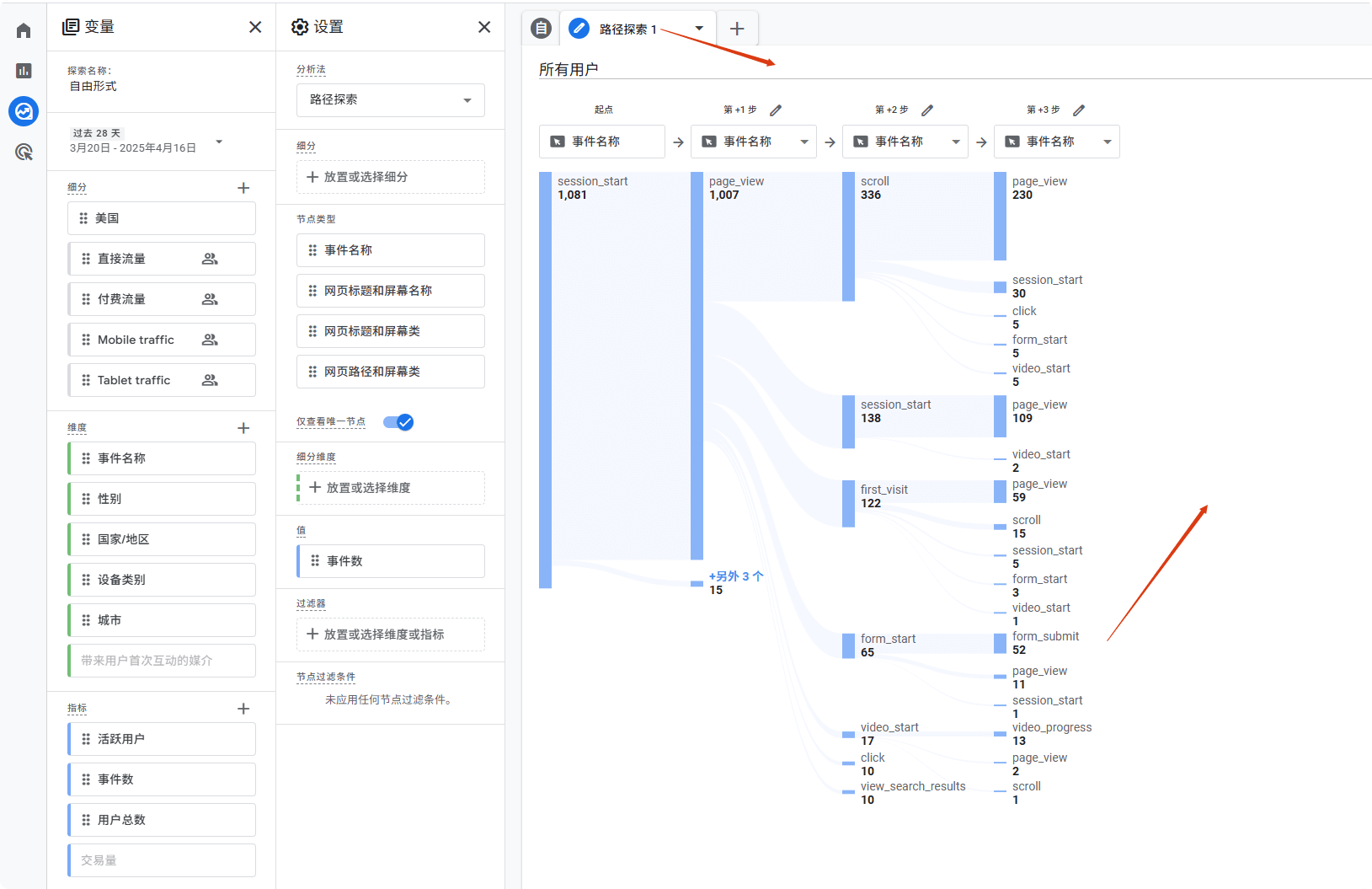Close the 设置 panel

pos(484,27)
